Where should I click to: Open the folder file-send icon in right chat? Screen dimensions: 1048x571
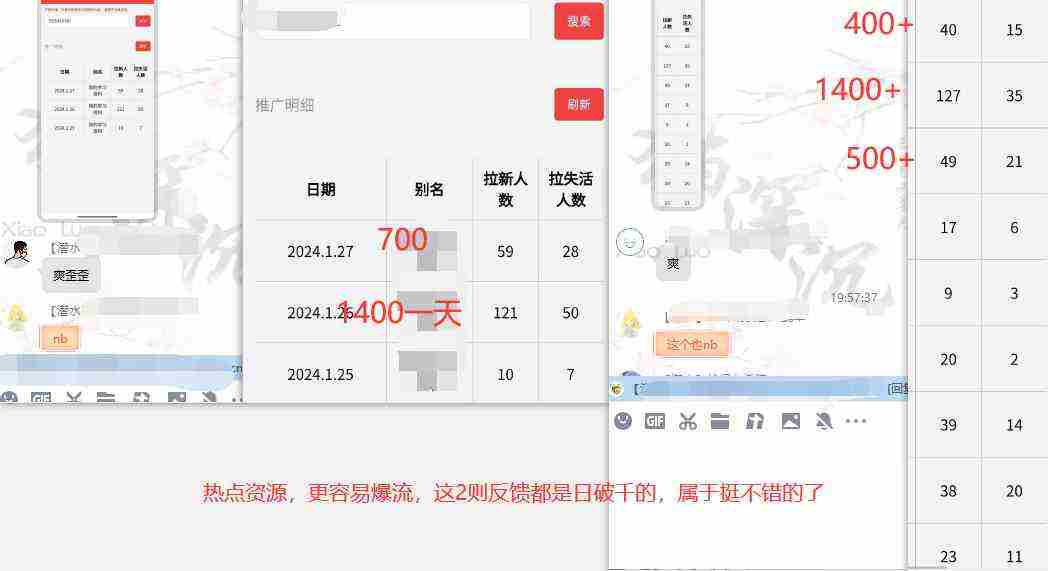click(720, 421)
